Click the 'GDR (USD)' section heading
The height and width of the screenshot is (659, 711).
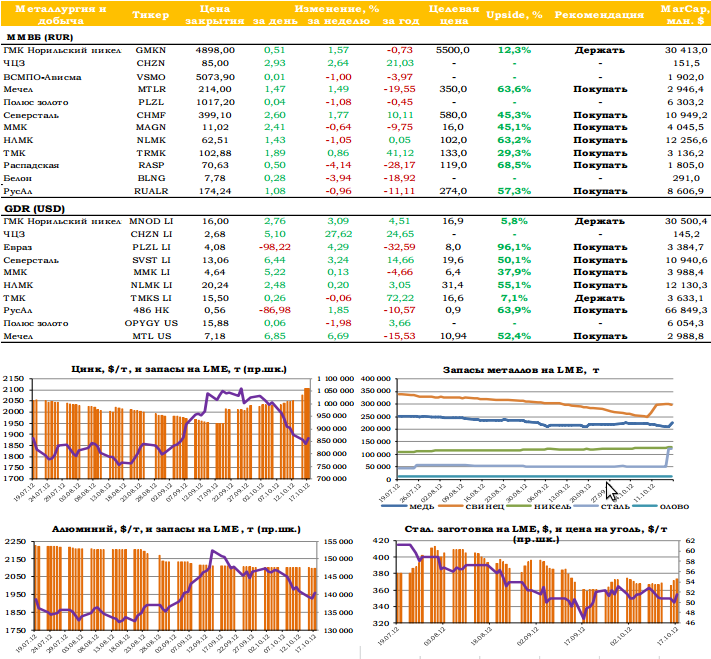pos(34,209)
